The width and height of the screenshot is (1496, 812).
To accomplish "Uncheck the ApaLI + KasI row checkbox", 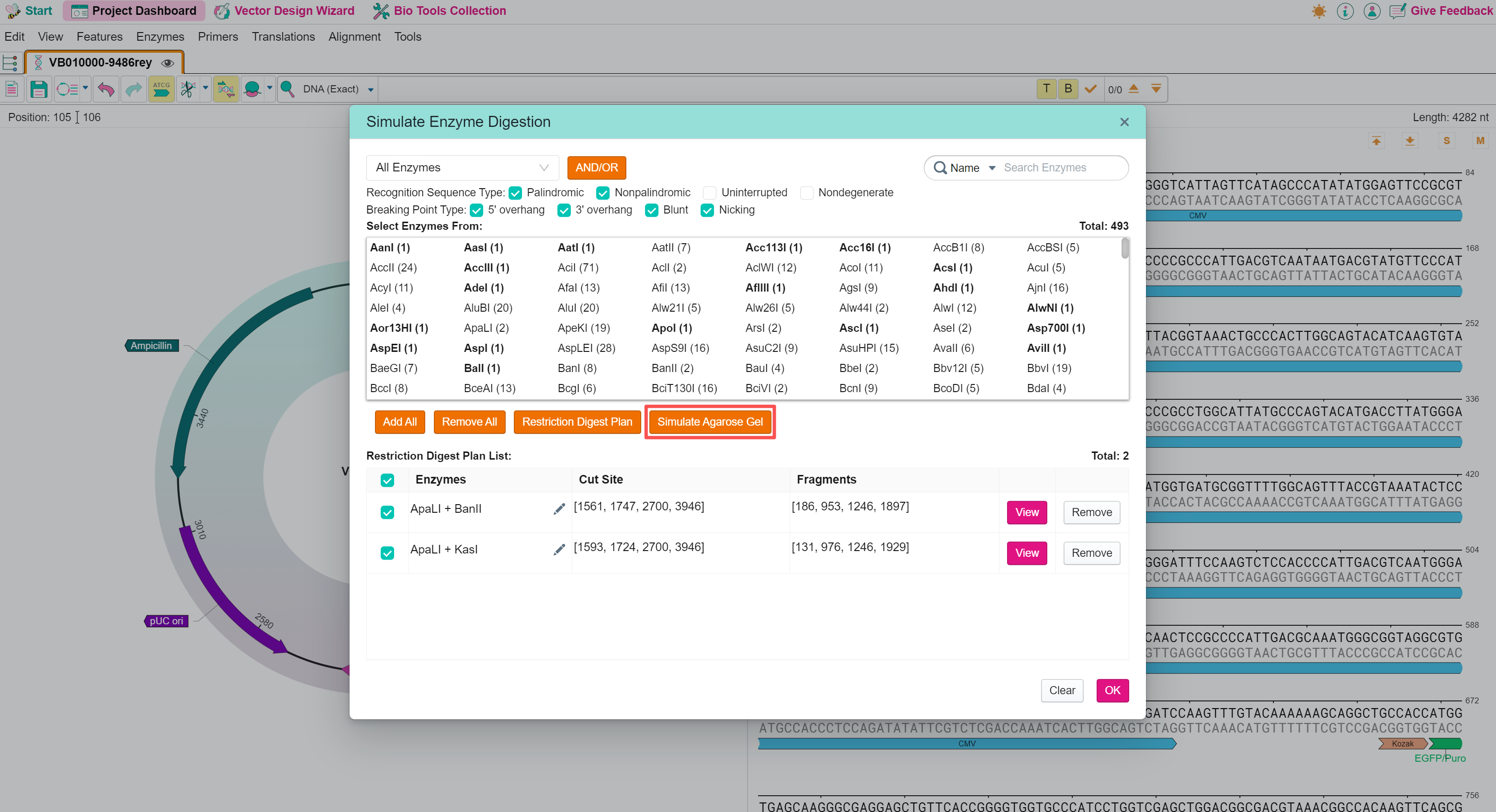I will (x=387, y=553).
